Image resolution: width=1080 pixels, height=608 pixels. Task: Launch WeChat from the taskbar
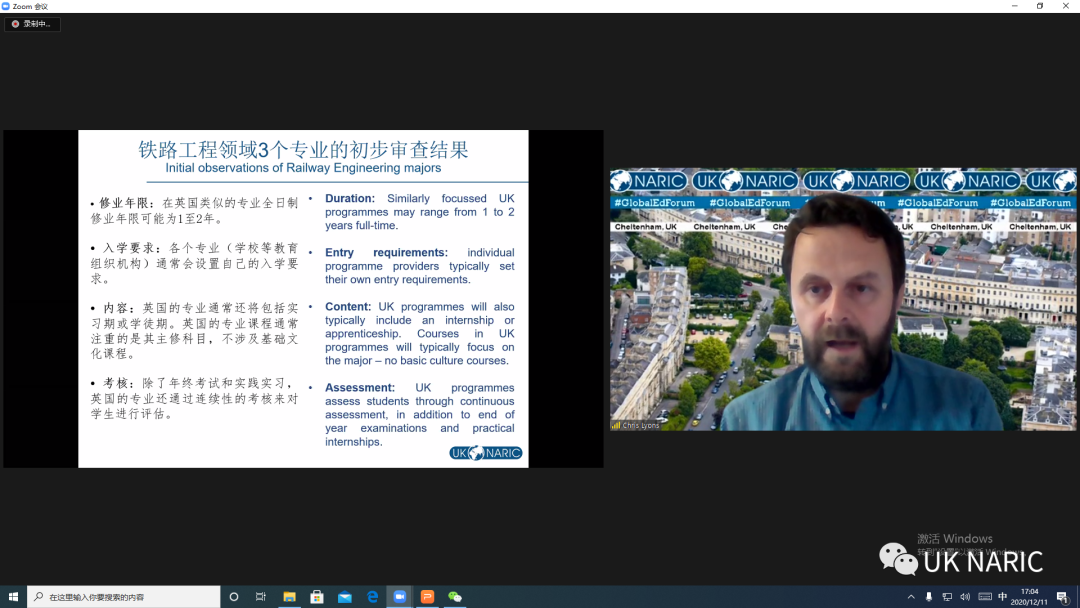455,596
